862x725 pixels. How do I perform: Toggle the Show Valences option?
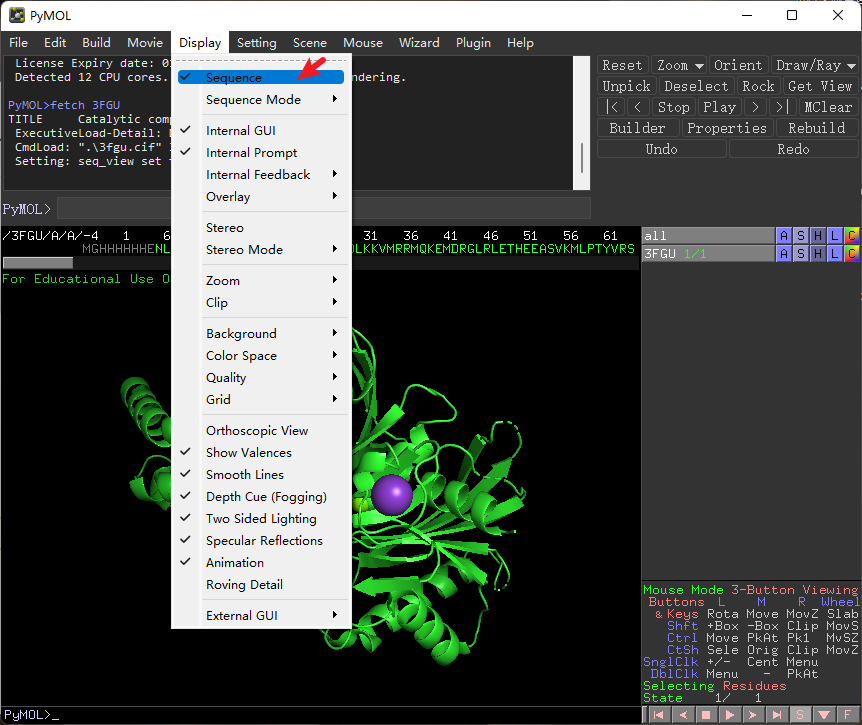pos(249,453)
